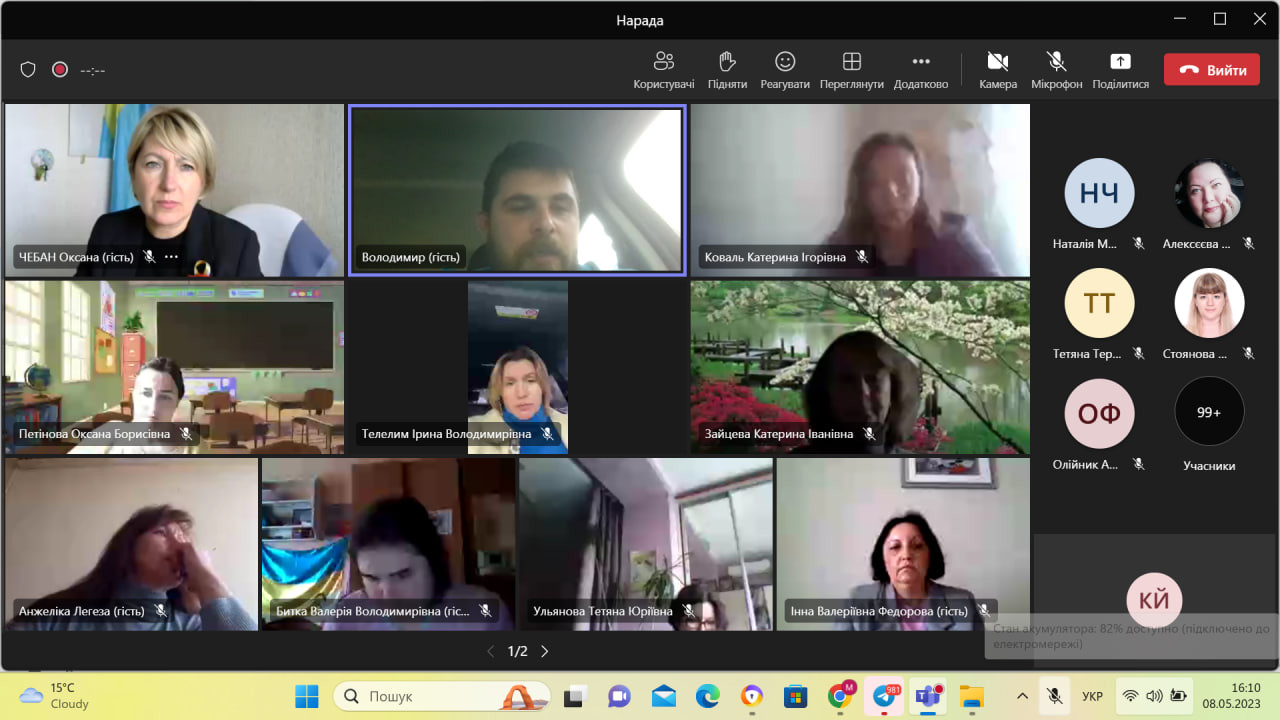Click the Стоянова participant avatar photo
Screen dimensions: 1280x720
pos(1209,303)
